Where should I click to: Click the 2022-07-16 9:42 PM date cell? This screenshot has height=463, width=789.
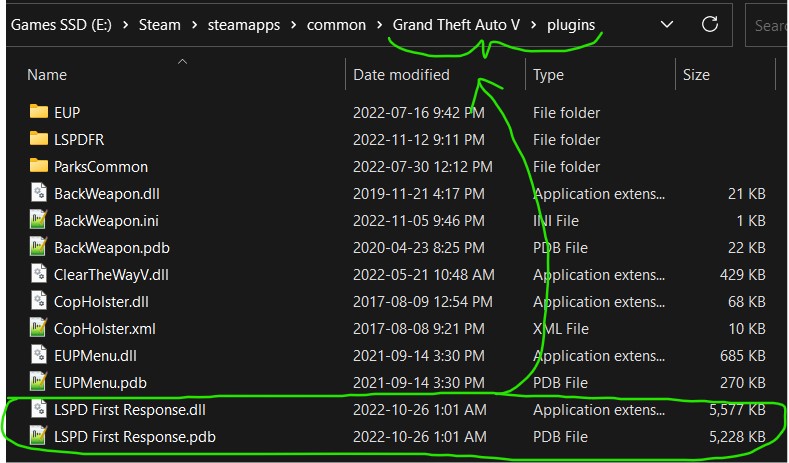[x=419, y=112]
